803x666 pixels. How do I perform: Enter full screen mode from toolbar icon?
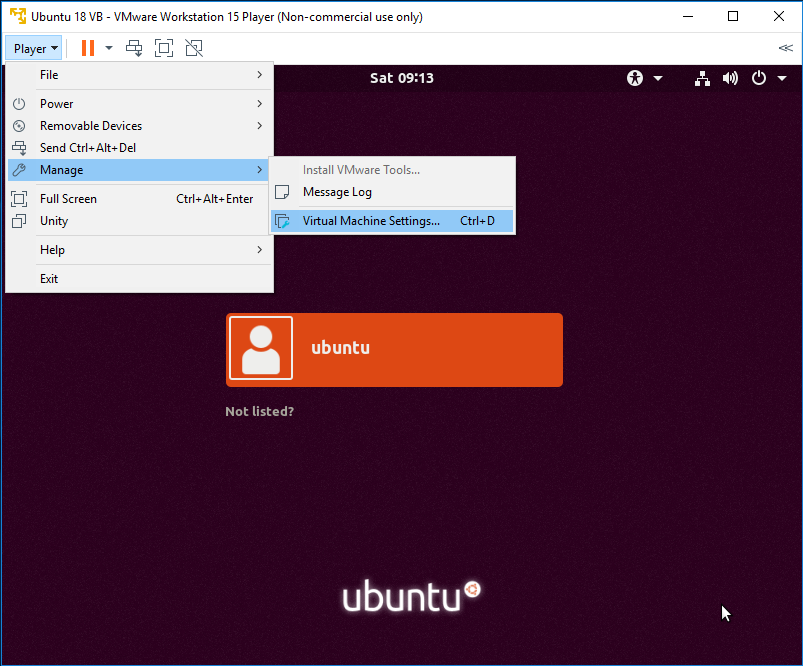point(164,48)
